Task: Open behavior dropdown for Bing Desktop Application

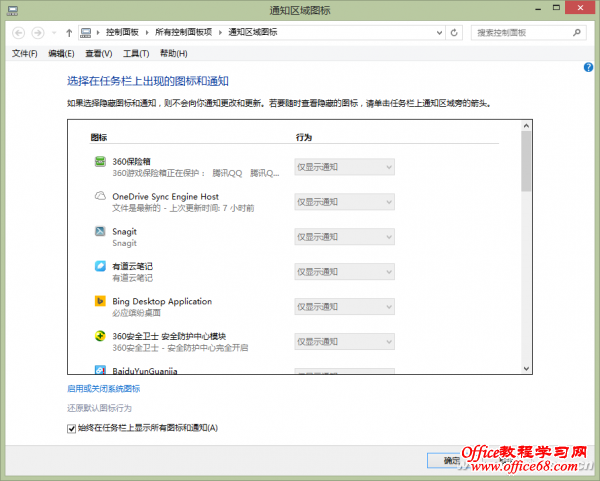Action: [x=344, y=307]
